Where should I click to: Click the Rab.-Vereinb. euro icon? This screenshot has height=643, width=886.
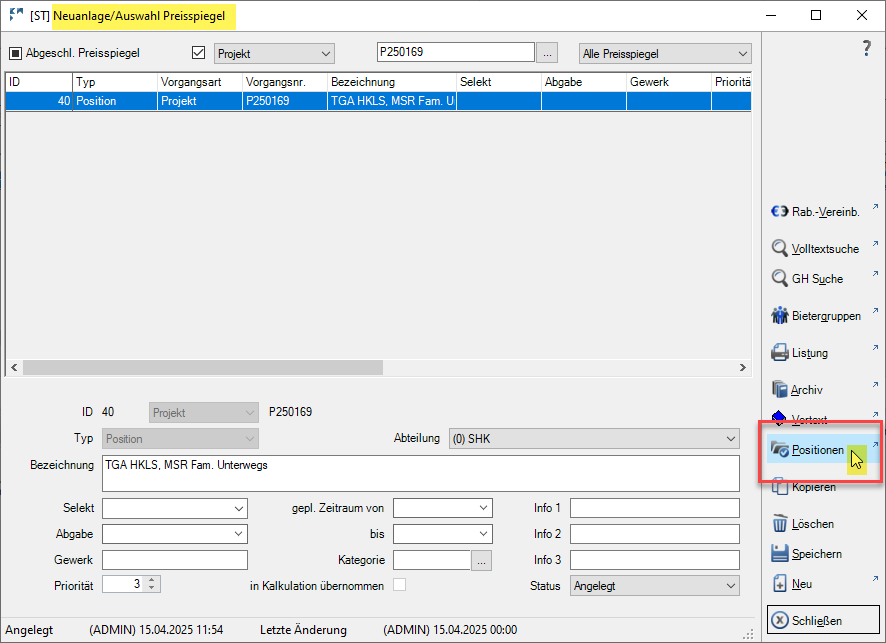point(780,212)
